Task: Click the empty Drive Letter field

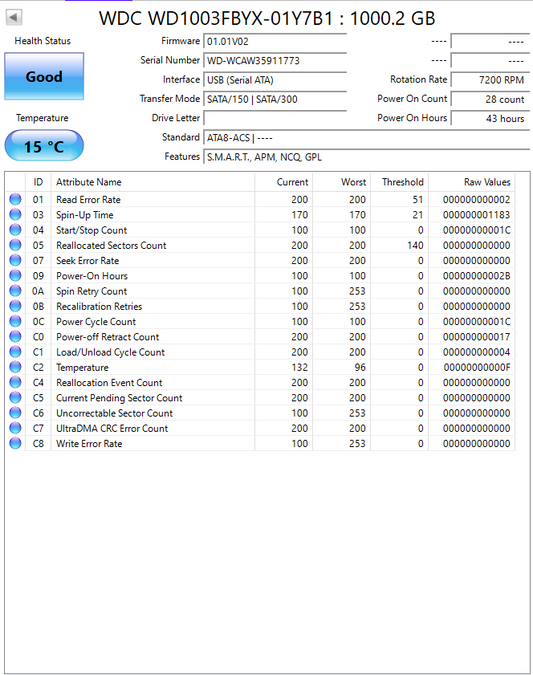Action: coord(275,118)
